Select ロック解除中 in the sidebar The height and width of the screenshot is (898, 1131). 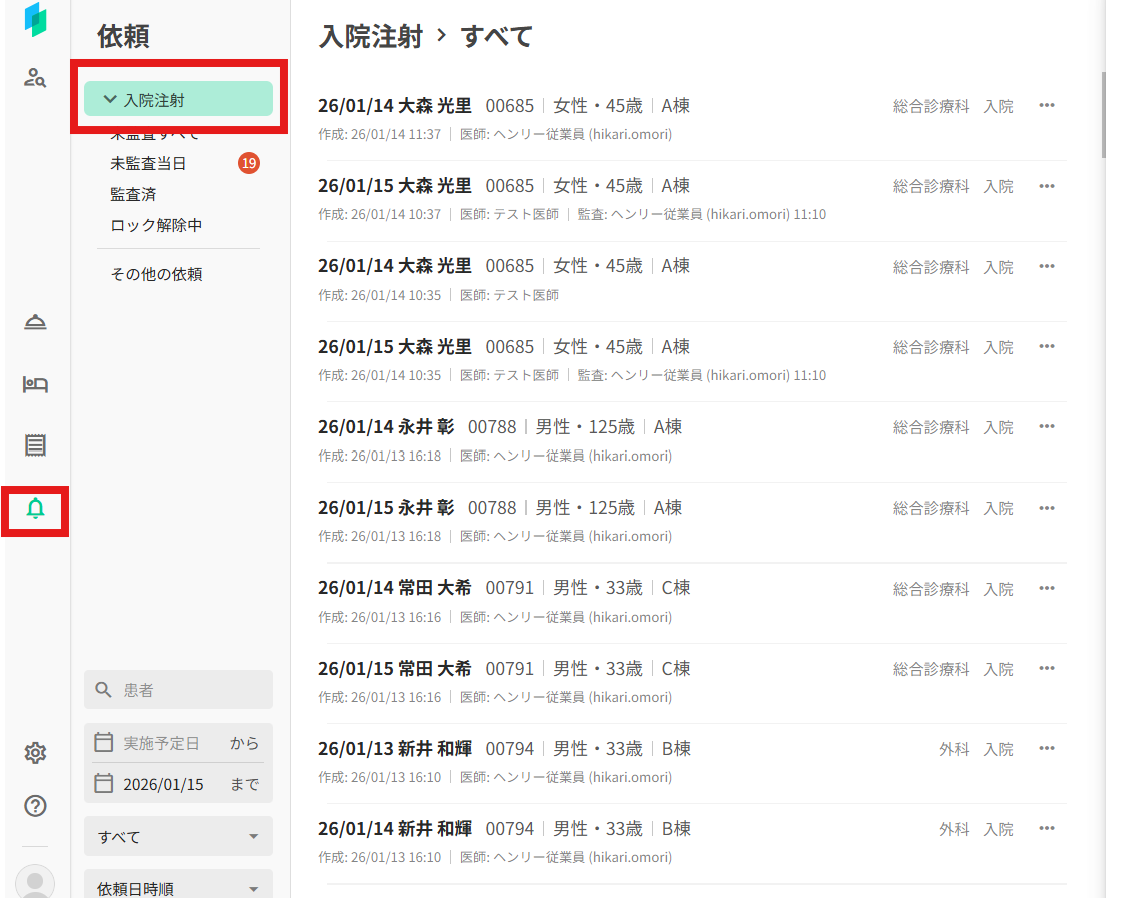click(x=156, y=225)
